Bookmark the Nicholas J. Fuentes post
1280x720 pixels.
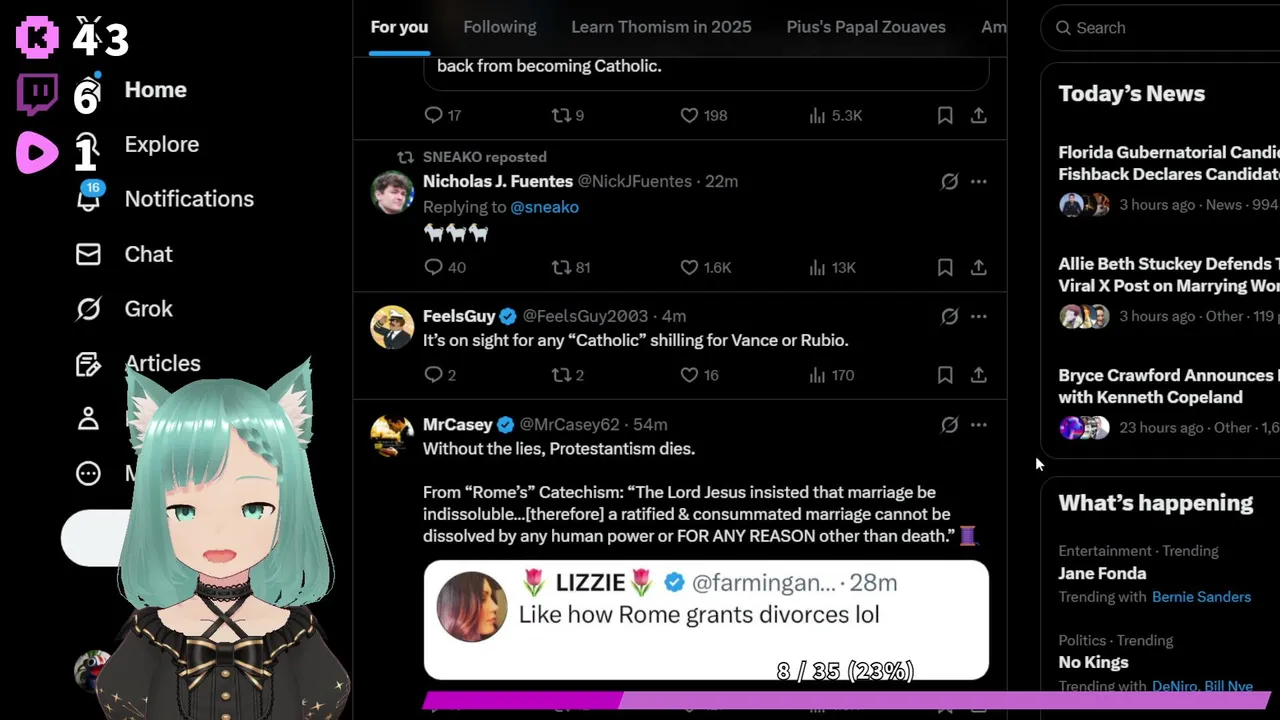(x=945, y=267)
